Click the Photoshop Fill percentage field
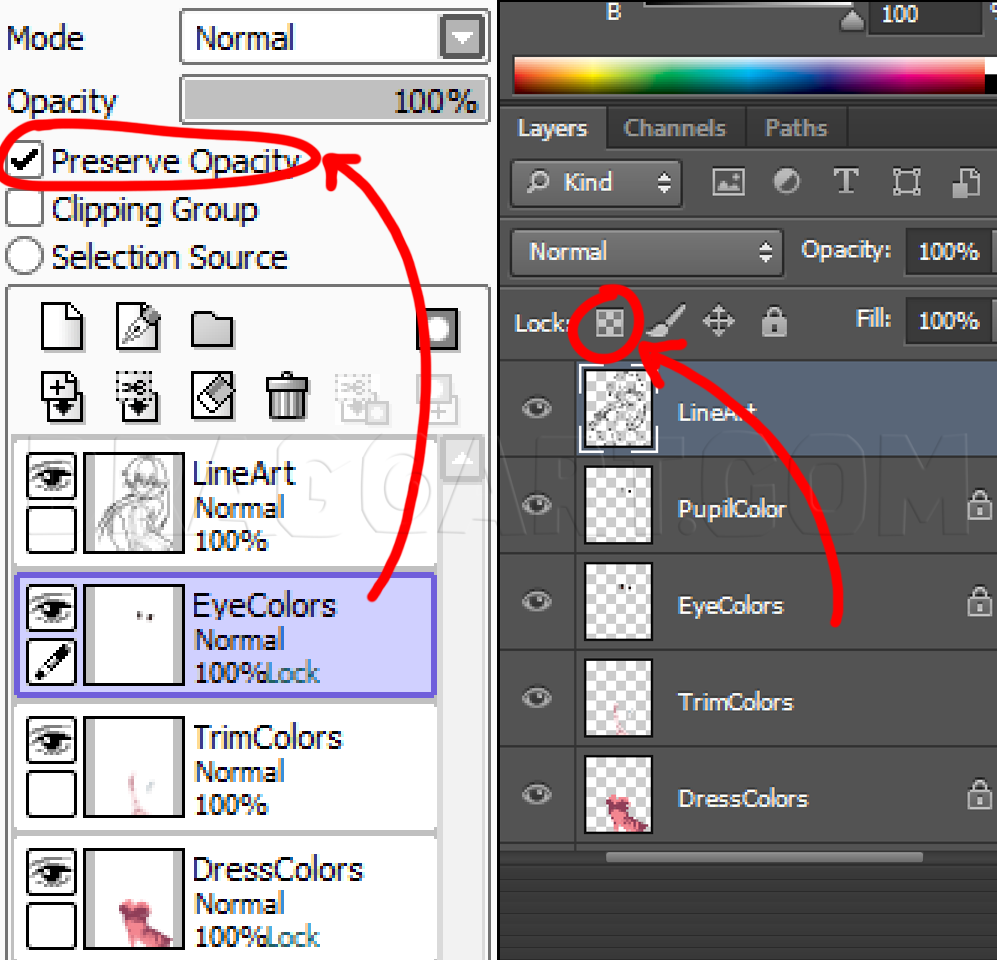This screenshot has width=997, height=960. tap(948, 321)
